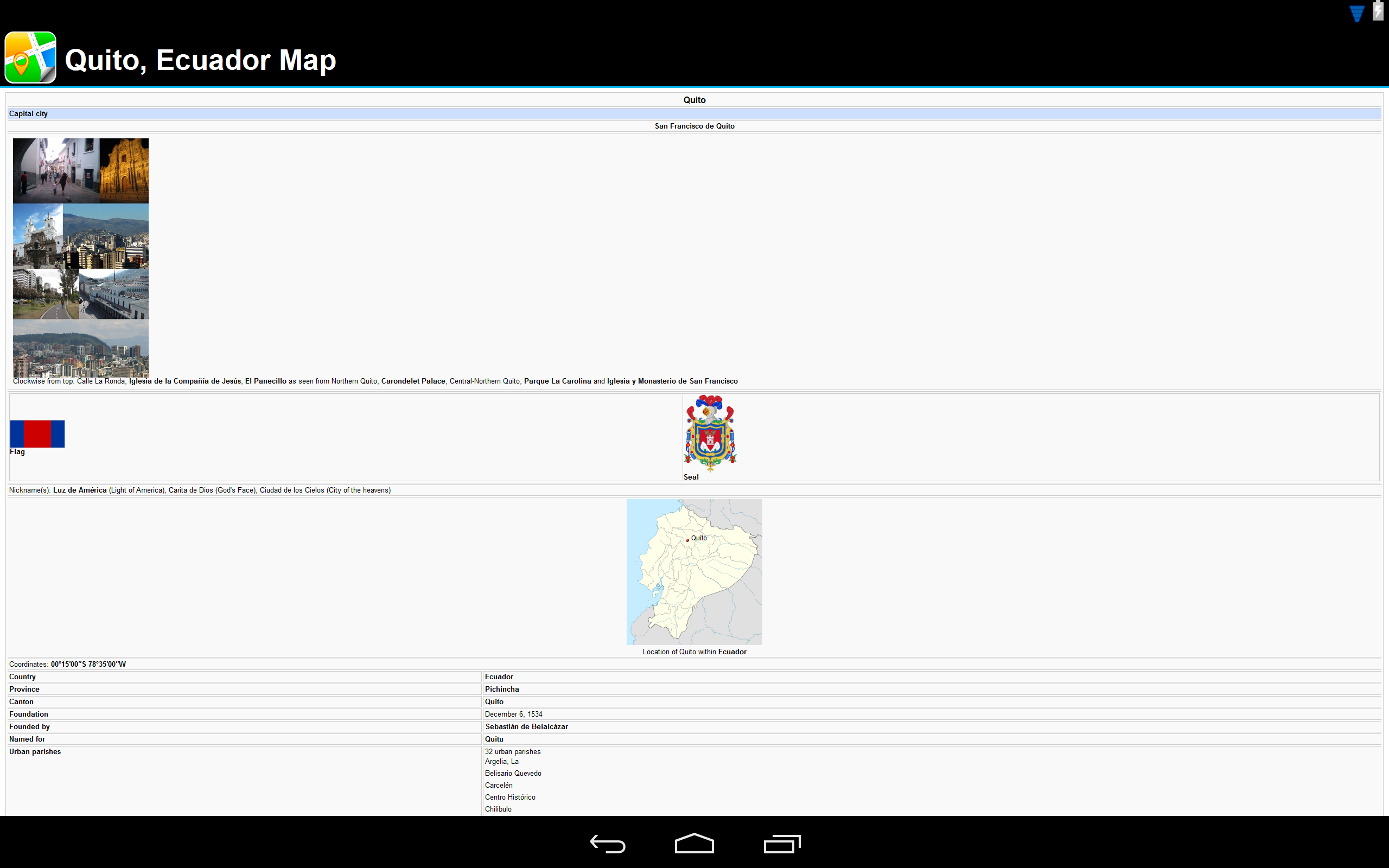
Task: Tap the charging battery status icon
Action: coord(1377,11)
